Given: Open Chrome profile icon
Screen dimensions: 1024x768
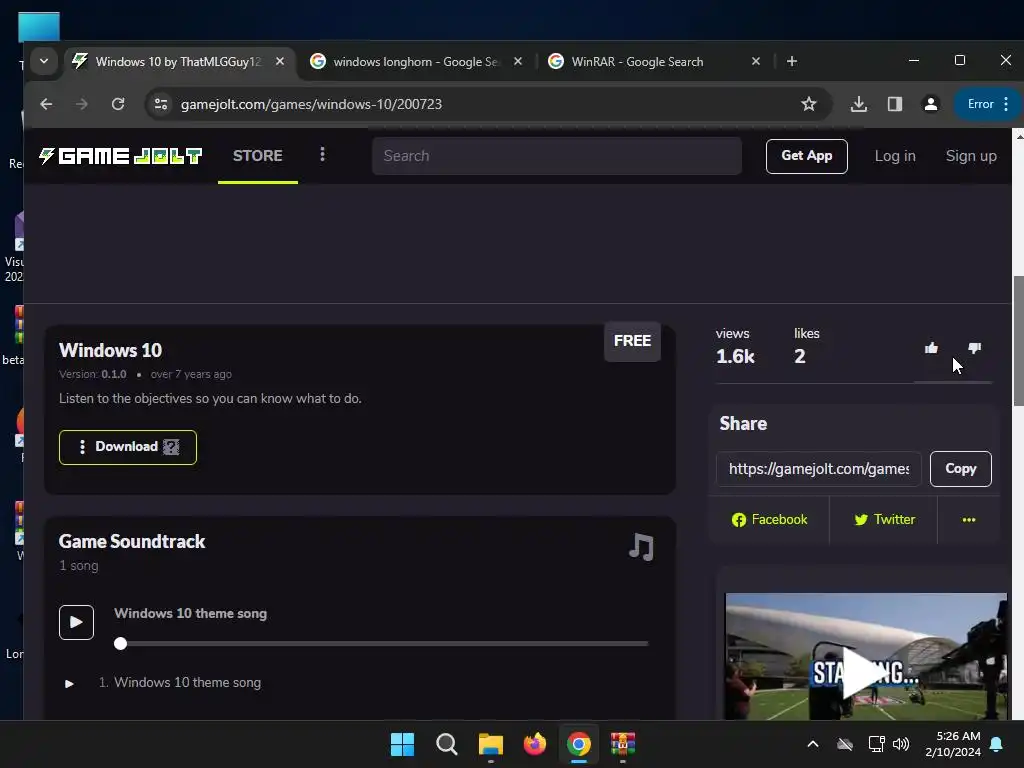Looking at the screenshot, I should (x=931, y=104).
